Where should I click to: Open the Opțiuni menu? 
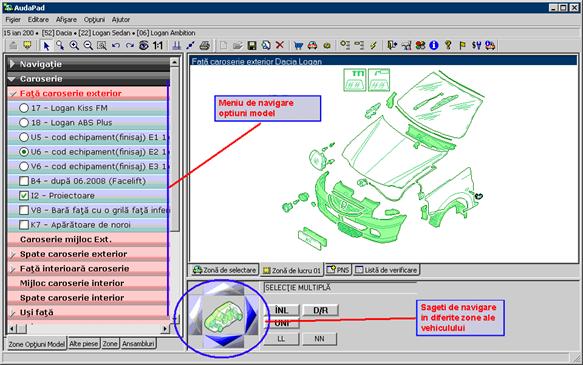point(94,20)
